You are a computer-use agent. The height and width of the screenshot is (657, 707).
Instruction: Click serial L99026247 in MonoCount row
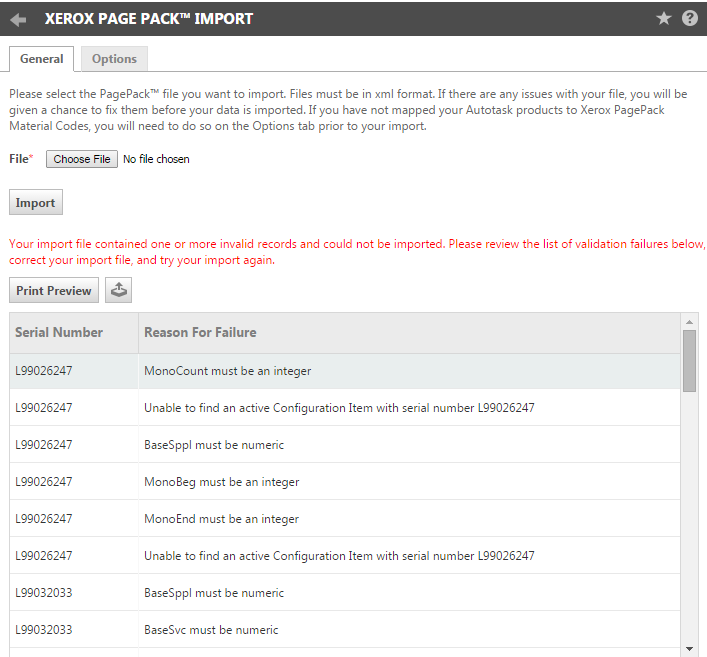[44, 371]
